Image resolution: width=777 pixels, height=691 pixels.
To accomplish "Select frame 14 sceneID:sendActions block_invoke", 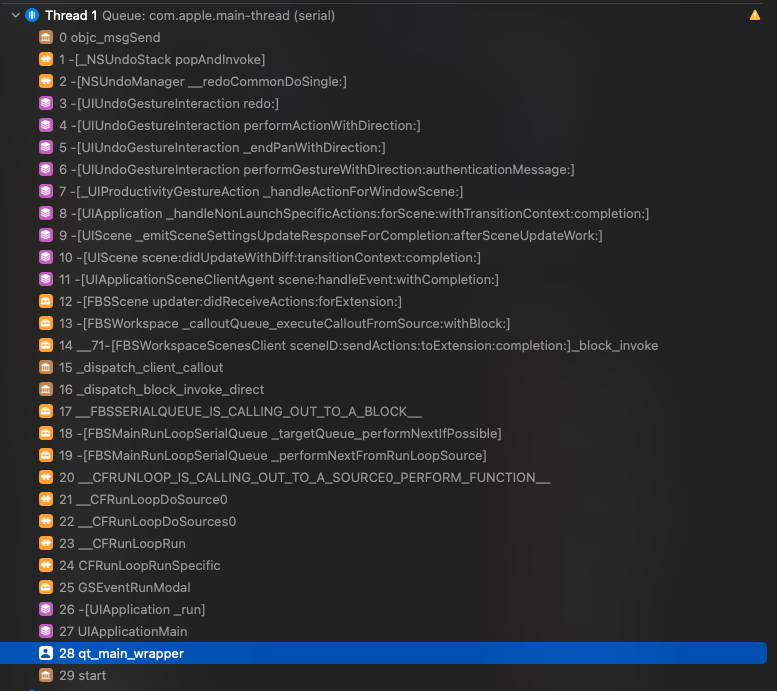I will point(358,346).
